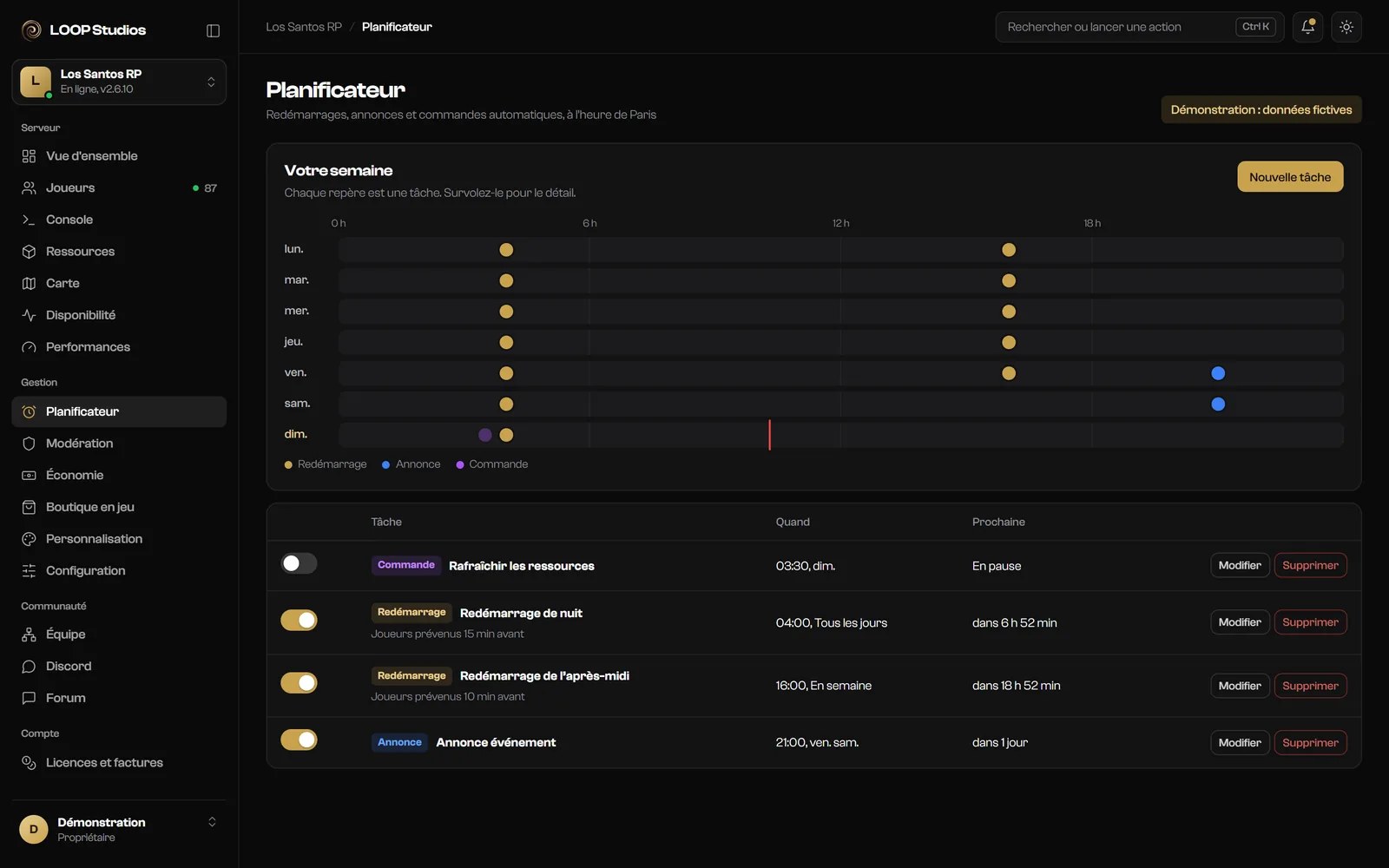The height and width of the screenshot is (868, 1389).
Task: Open Vue d'ensemble from sidebar
Action: [119, 156]
